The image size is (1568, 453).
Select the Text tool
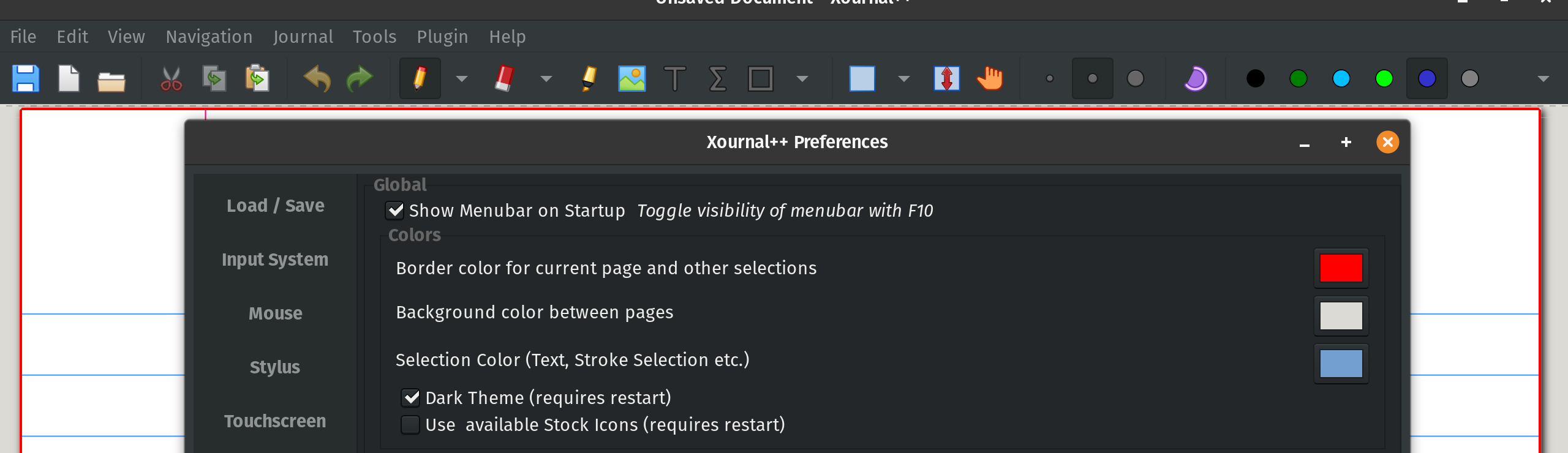click(676, 78)
